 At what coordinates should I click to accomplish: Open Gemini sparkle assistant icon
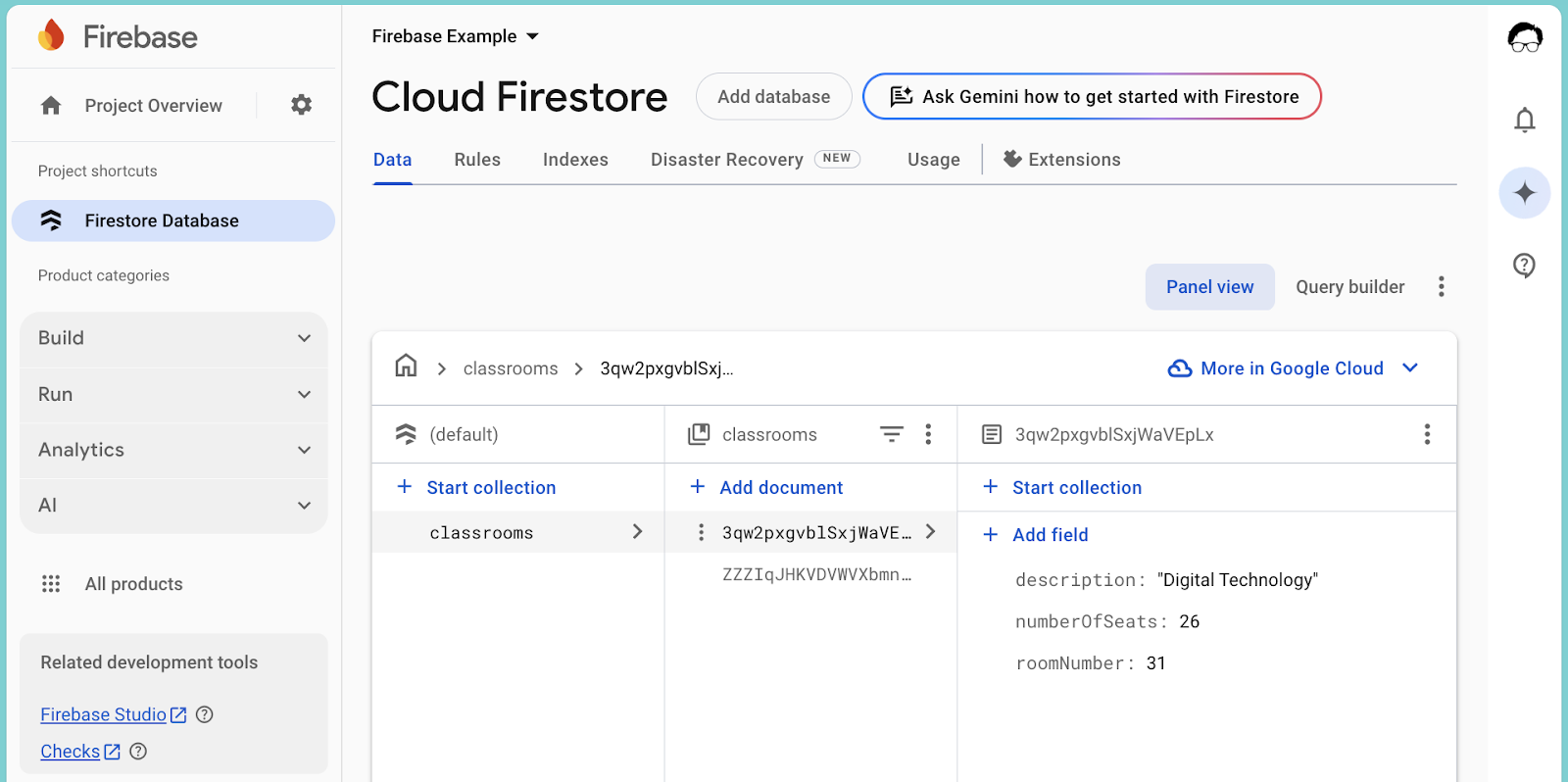(x=1525, y=192)
